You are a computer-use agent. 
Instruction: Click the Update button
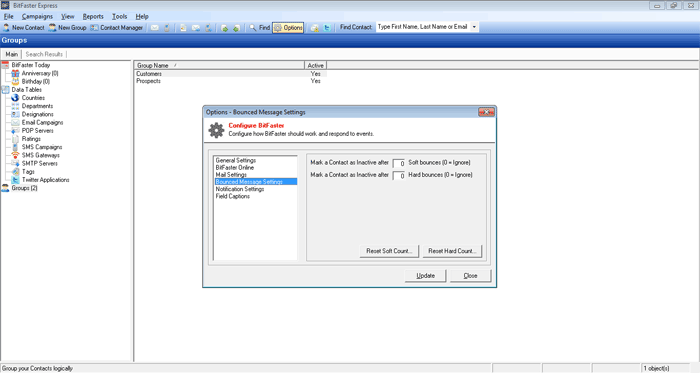425,276
